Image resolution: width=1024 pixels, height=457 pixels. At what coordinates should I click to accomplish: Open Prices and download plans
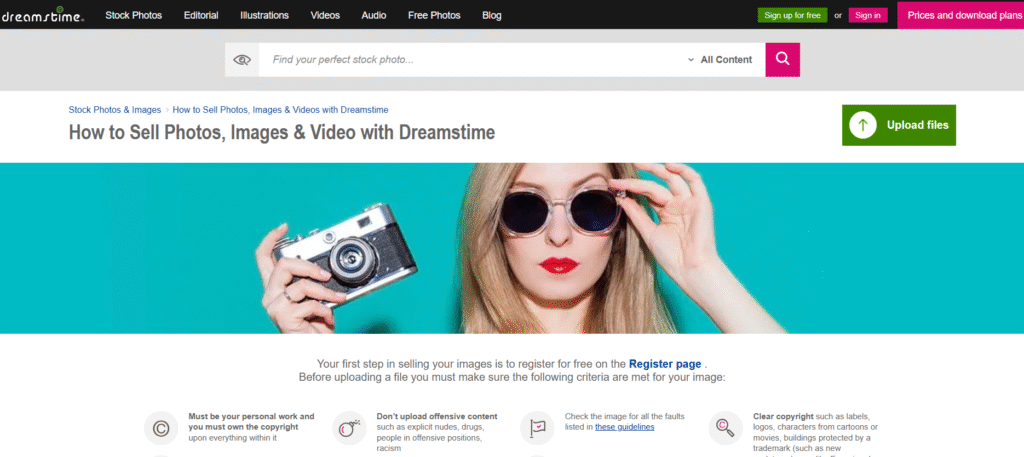point(963,15)
